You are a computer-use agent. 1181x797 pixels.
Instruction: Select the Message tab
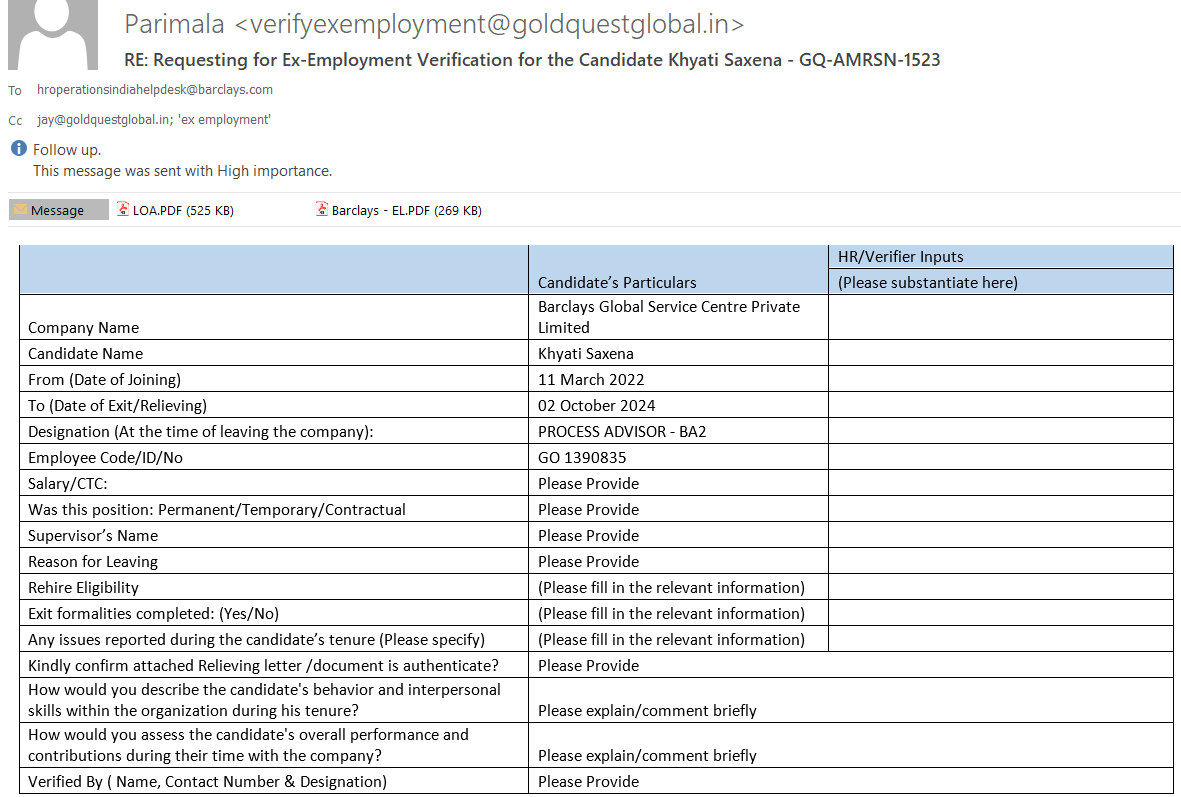point(59,210)
